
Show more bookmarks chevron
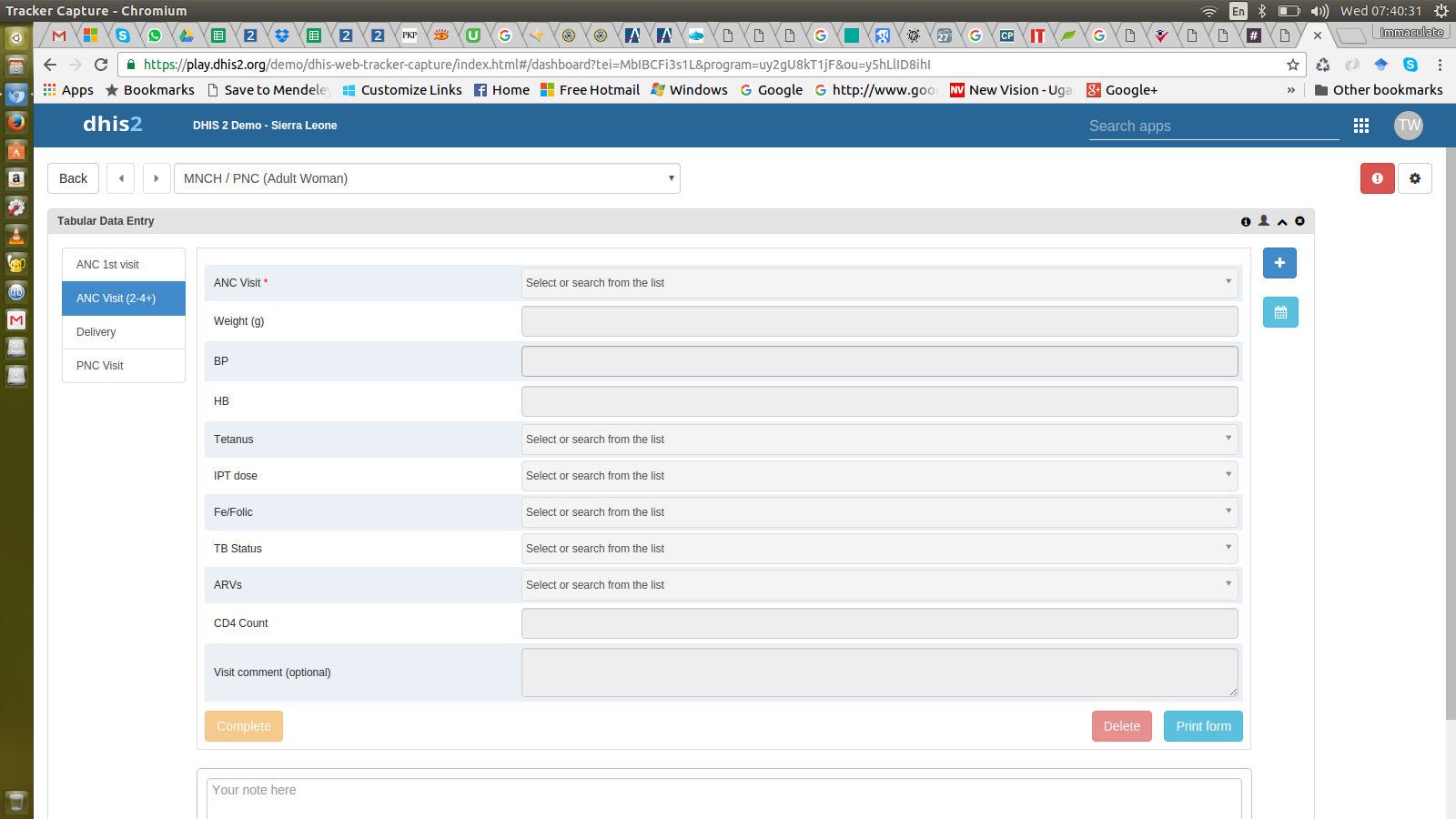1290,90
